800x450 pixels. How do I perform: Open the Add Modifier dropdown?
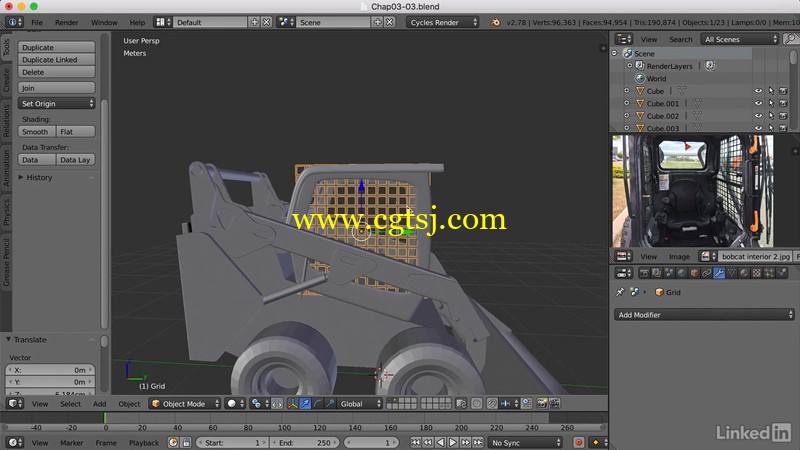pos(704,315)
